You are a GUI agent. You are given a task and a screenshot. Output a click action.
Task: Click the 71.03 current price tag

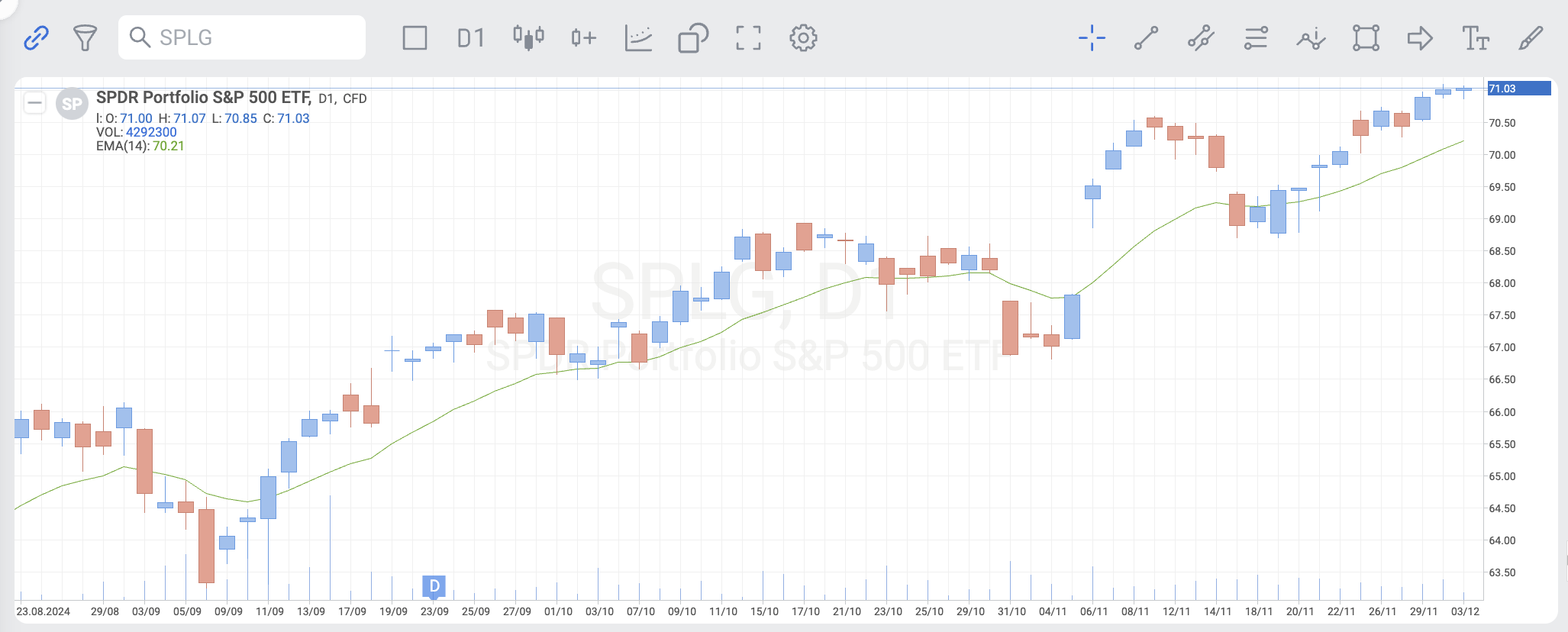click(1518, 89)
